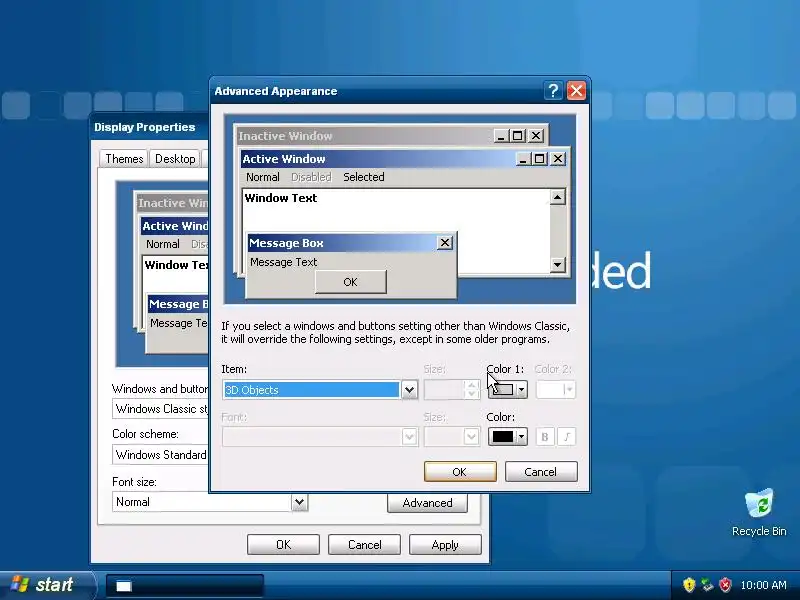The width and height of the screenshot is (800, 600).
Task: Click the Active Window maximize button in preview
Action: tap(539, 159)
